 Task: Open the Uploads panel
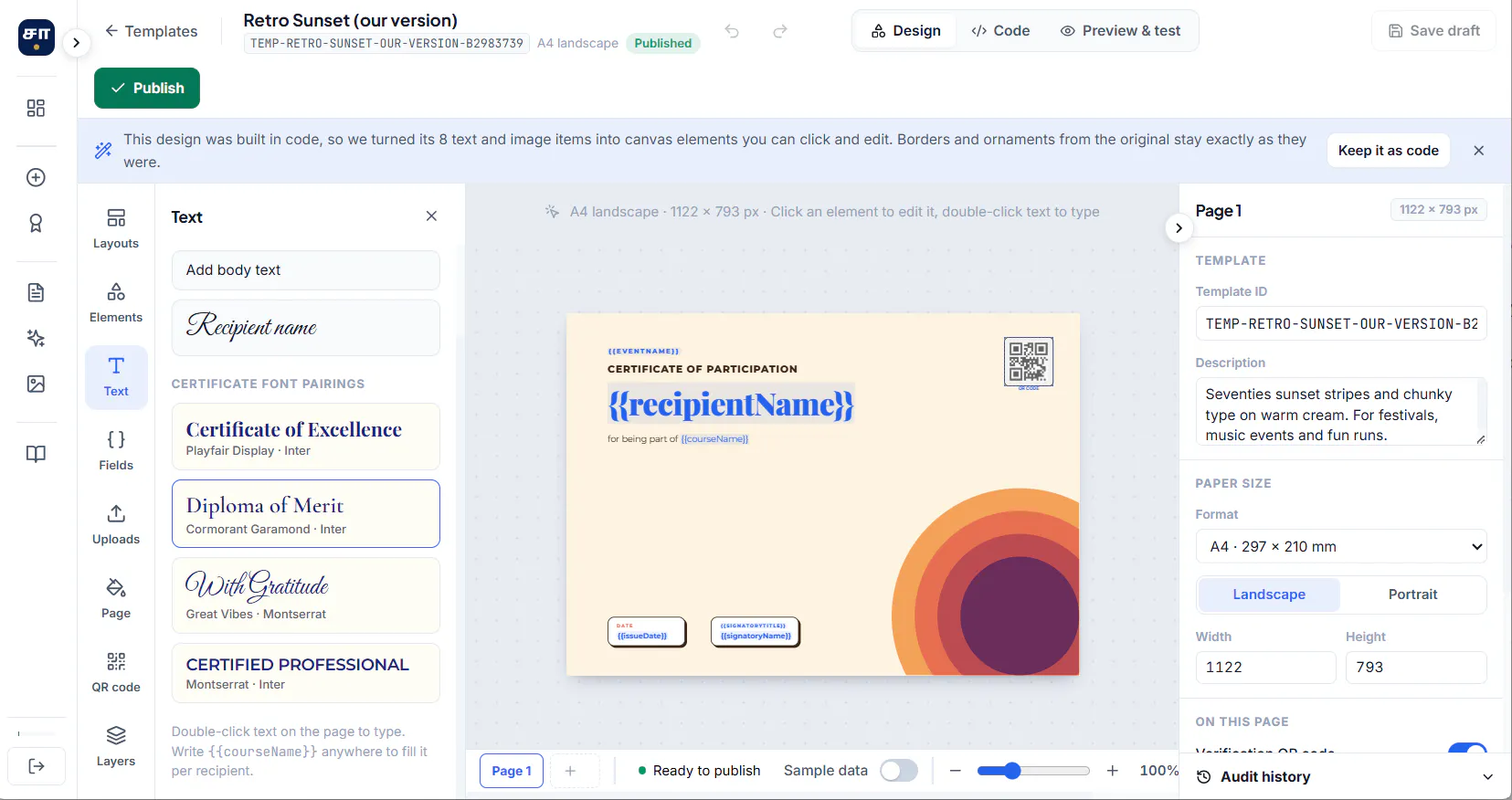[116, 524]
